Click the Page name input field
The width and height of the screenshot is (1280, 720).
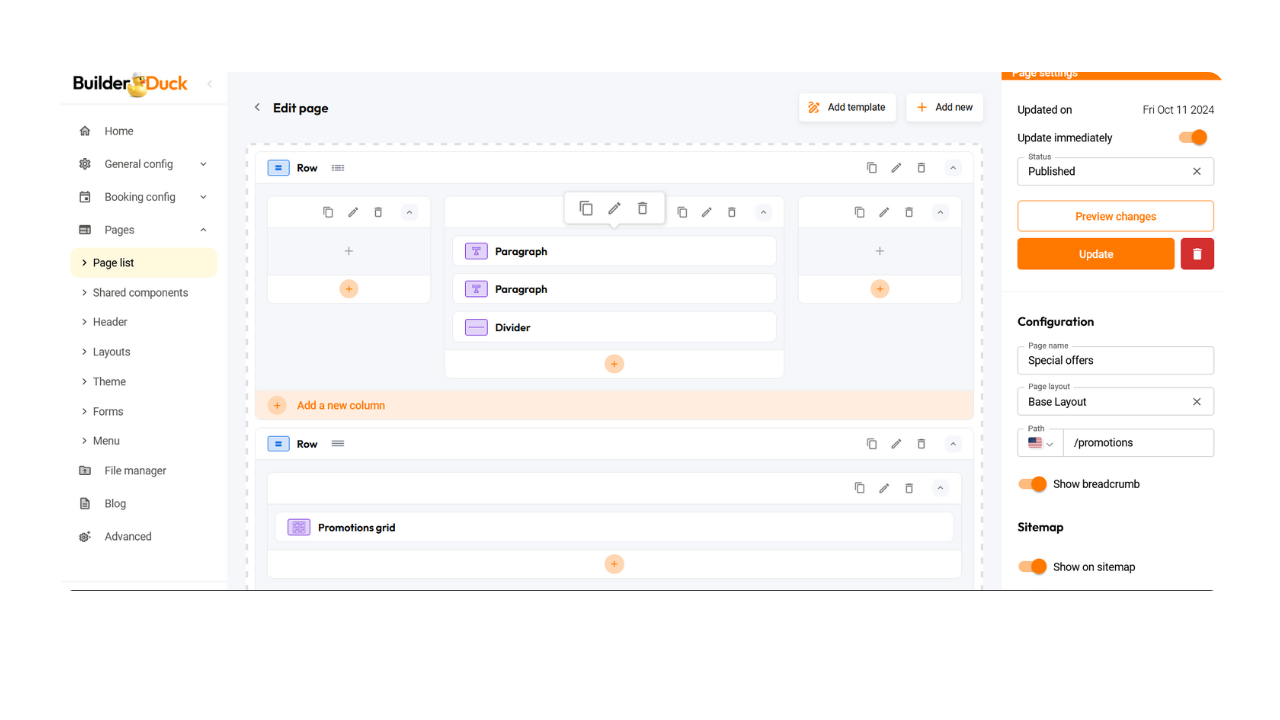[1115, 361]
